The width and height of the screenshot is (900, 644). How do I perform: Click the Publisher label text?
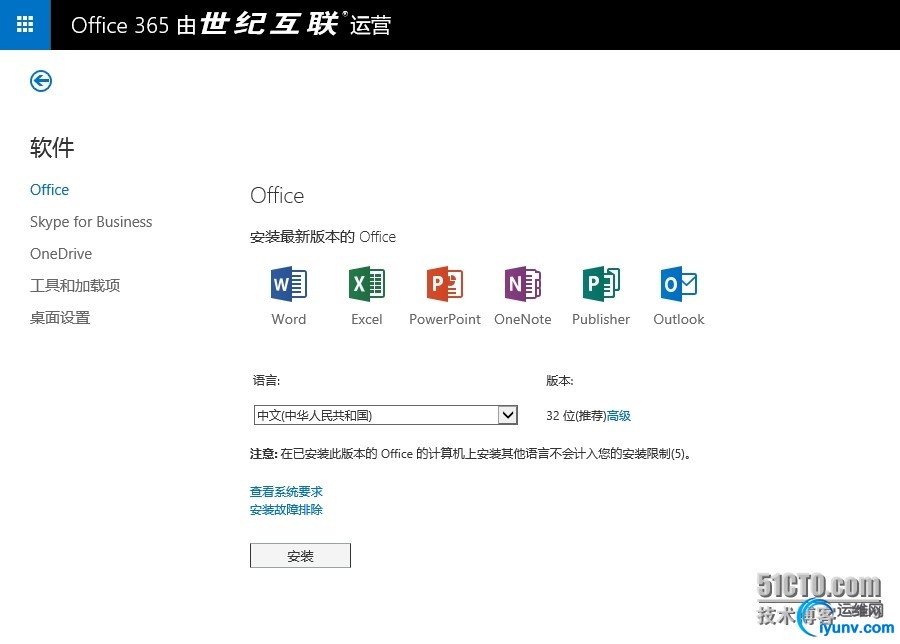coord(601,319)
